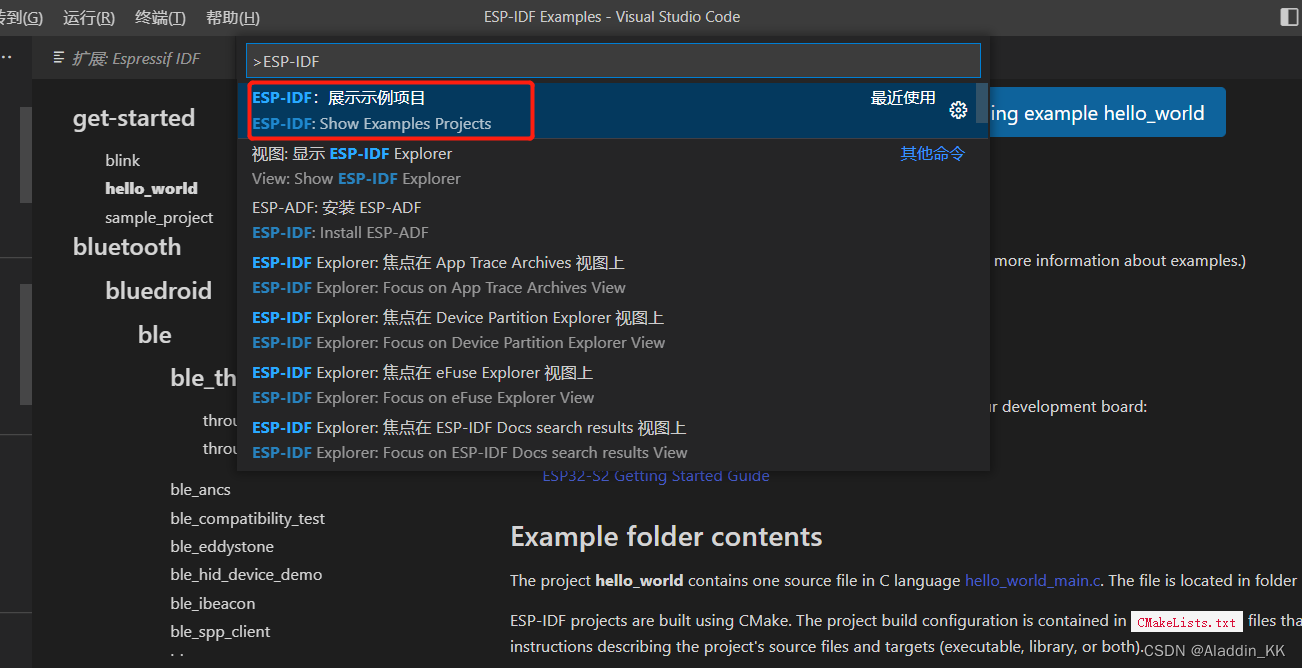Screen dimensions: 1302x668
Task: Open the hello_world_main.c link
Action: click(1032, 580)
